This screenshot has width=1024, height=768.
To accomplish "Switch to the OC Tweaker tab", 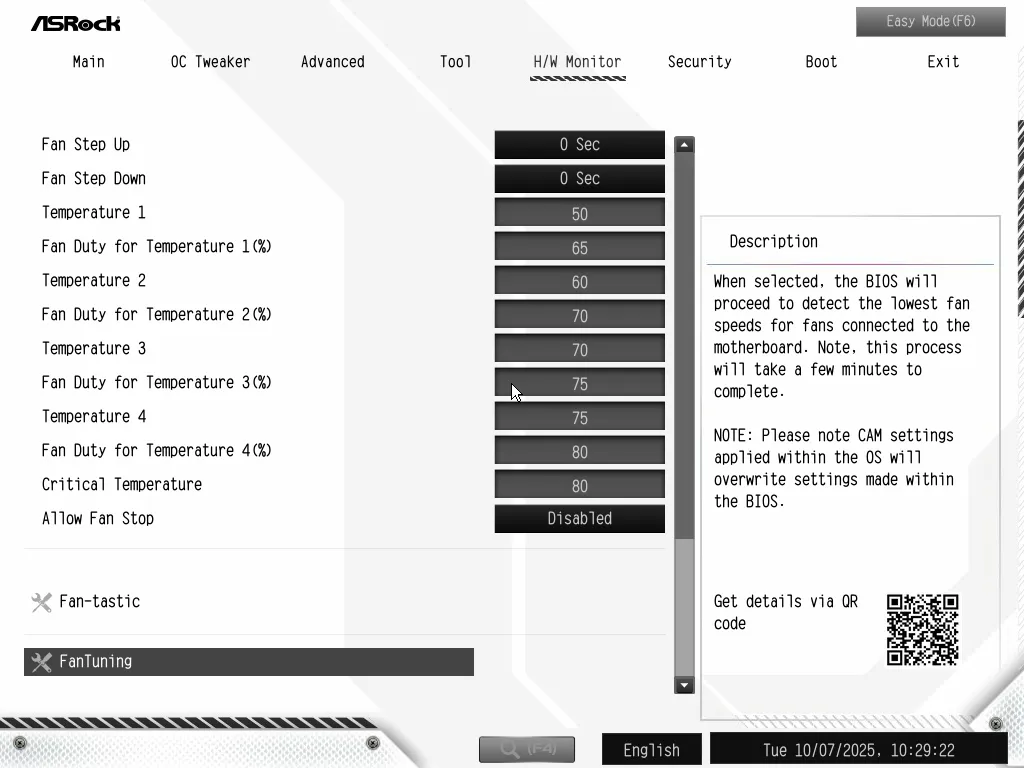I will [210, 62].
